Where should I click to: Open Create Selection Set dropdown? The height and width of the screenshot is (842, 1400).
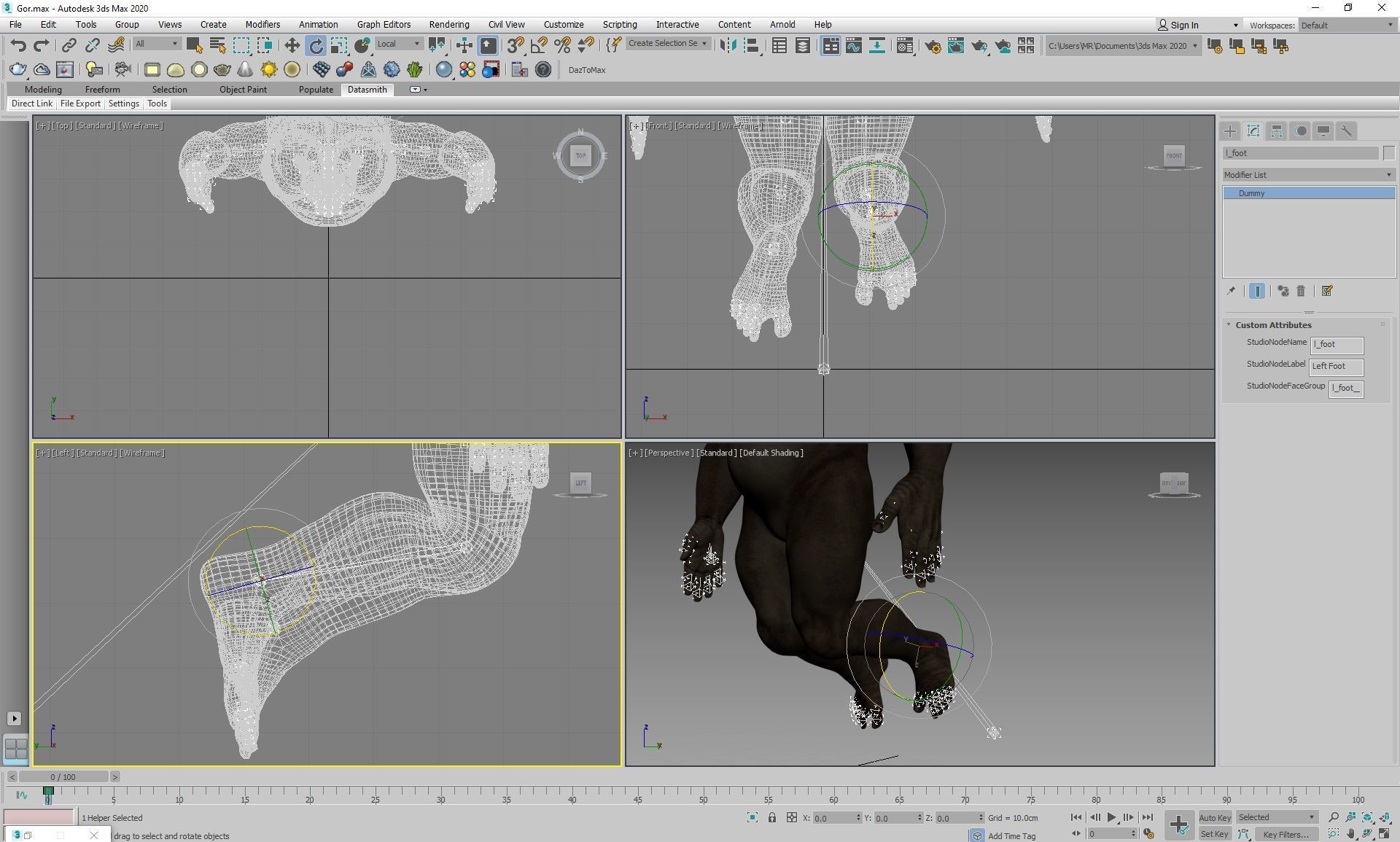point(668,44)
